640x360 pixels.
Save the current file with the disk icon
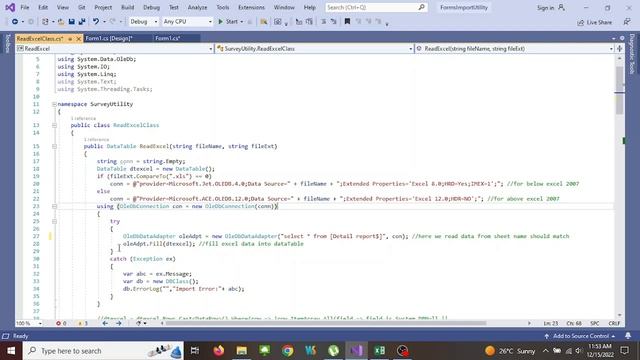[71, 22]
